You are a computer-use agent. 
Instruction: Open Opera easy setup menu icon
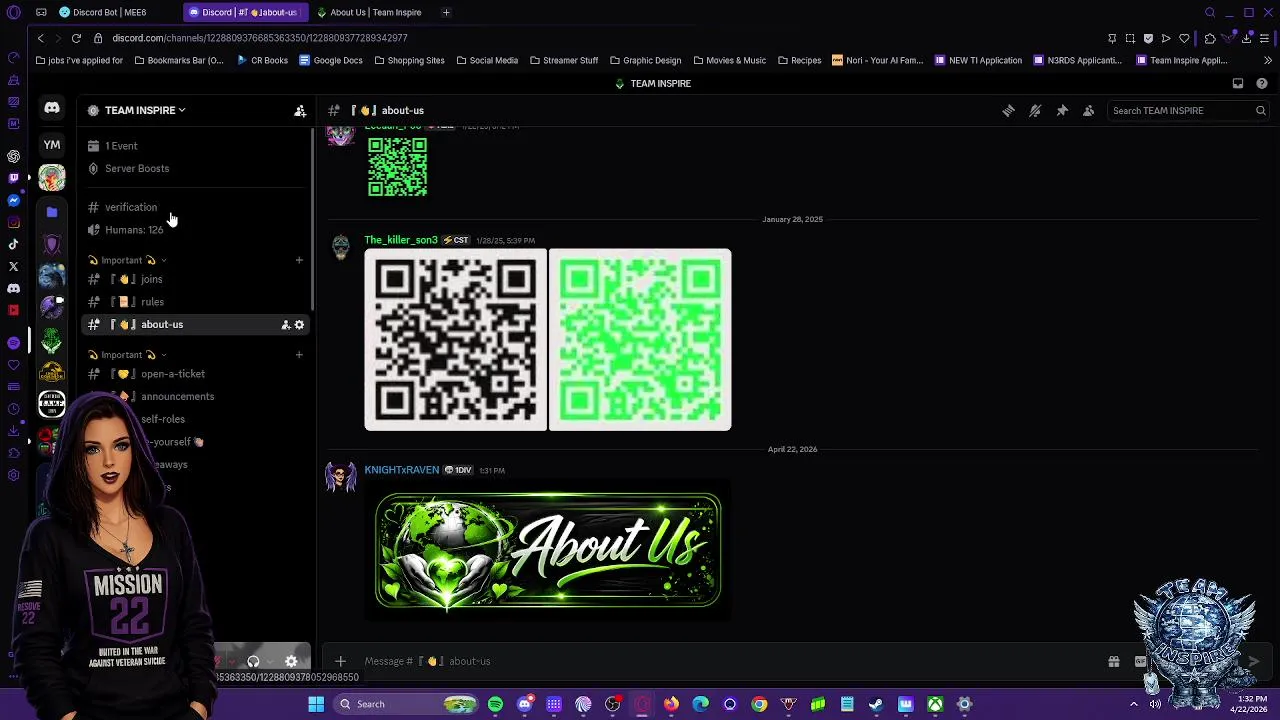pos(1264,38)
